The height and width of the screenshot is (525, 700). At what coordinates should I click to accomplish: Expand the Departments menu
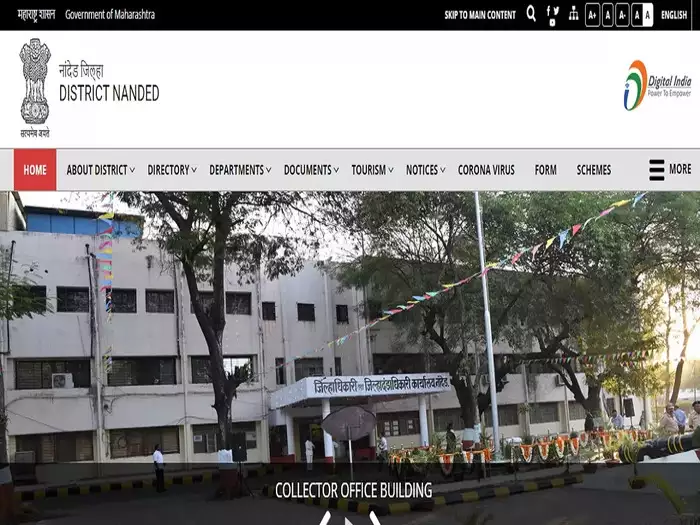tap(240, 170)
